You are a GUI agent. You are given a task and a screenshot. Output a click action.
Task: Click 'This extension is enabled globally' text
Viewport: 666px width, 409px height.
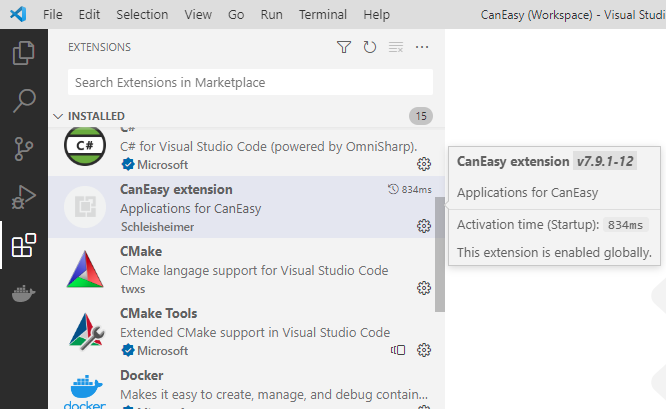tap(554, 252)
